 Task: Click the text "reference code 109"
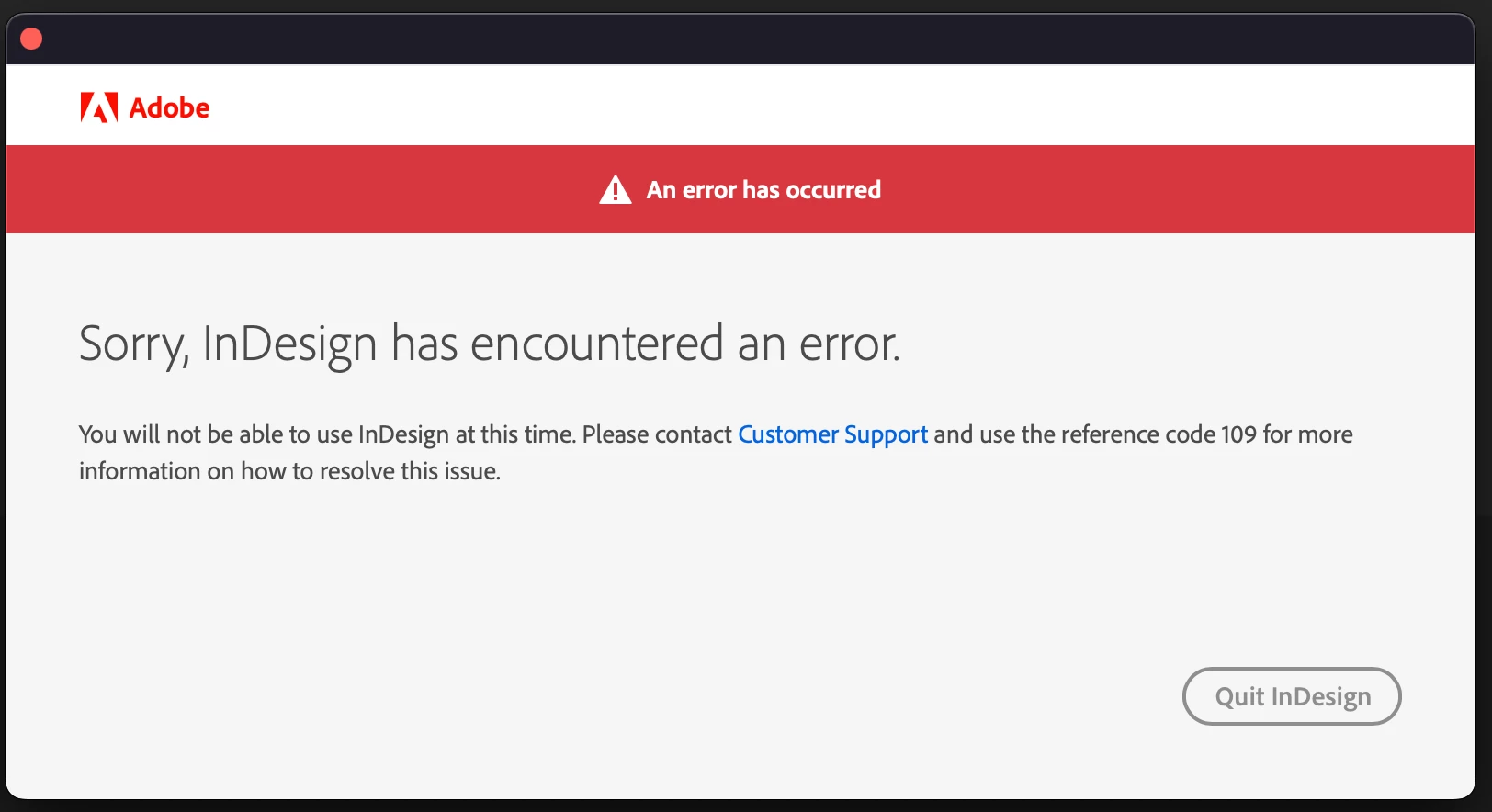tap(1159, 434)
